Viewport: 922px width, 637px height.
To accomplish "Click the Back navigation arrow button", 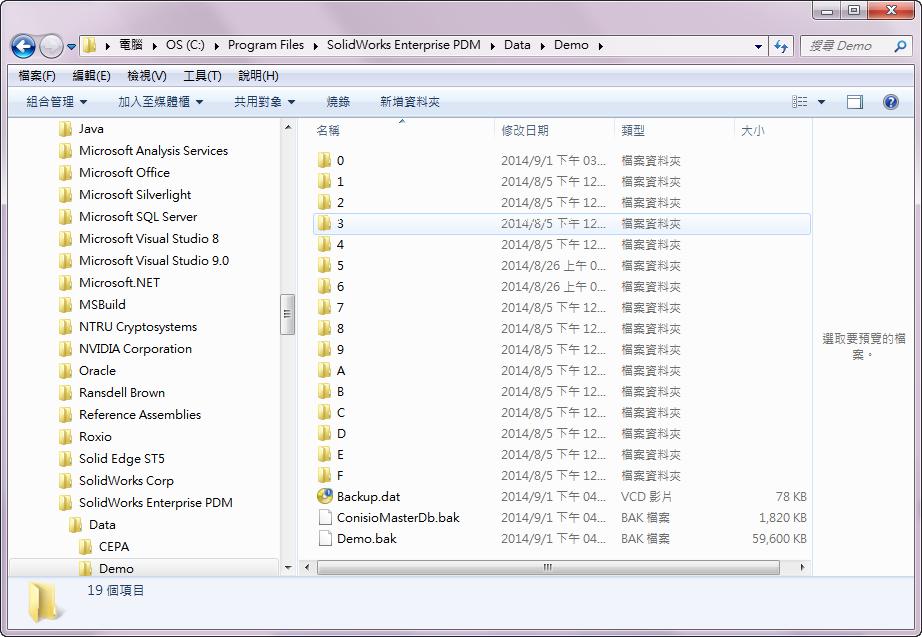I will tap(23, 46).
